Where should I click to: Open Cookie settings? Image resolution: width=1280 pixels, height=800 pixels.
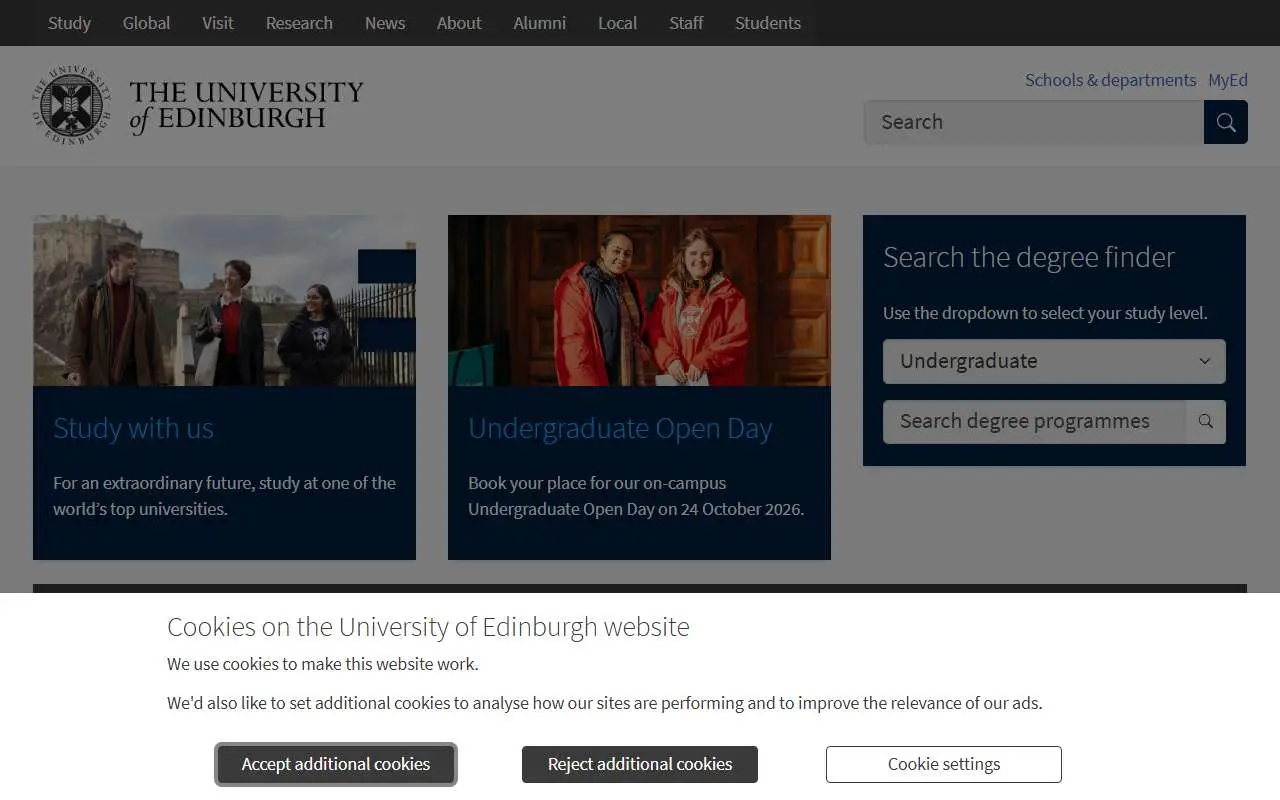[x=944, y=765]
